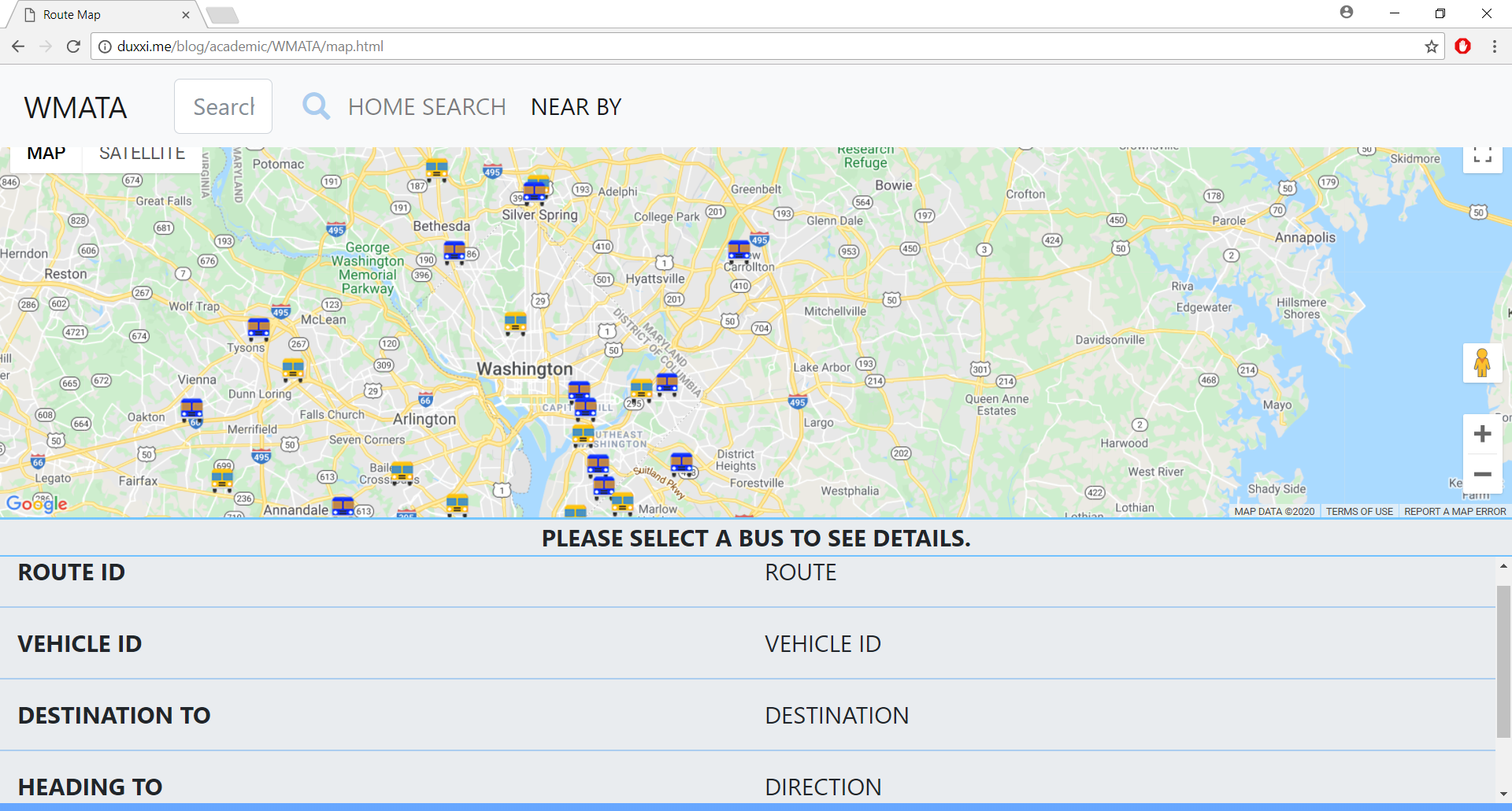Click the bus icon near Bethesda
Screen dimensions: 1512x811
[454, 252]
